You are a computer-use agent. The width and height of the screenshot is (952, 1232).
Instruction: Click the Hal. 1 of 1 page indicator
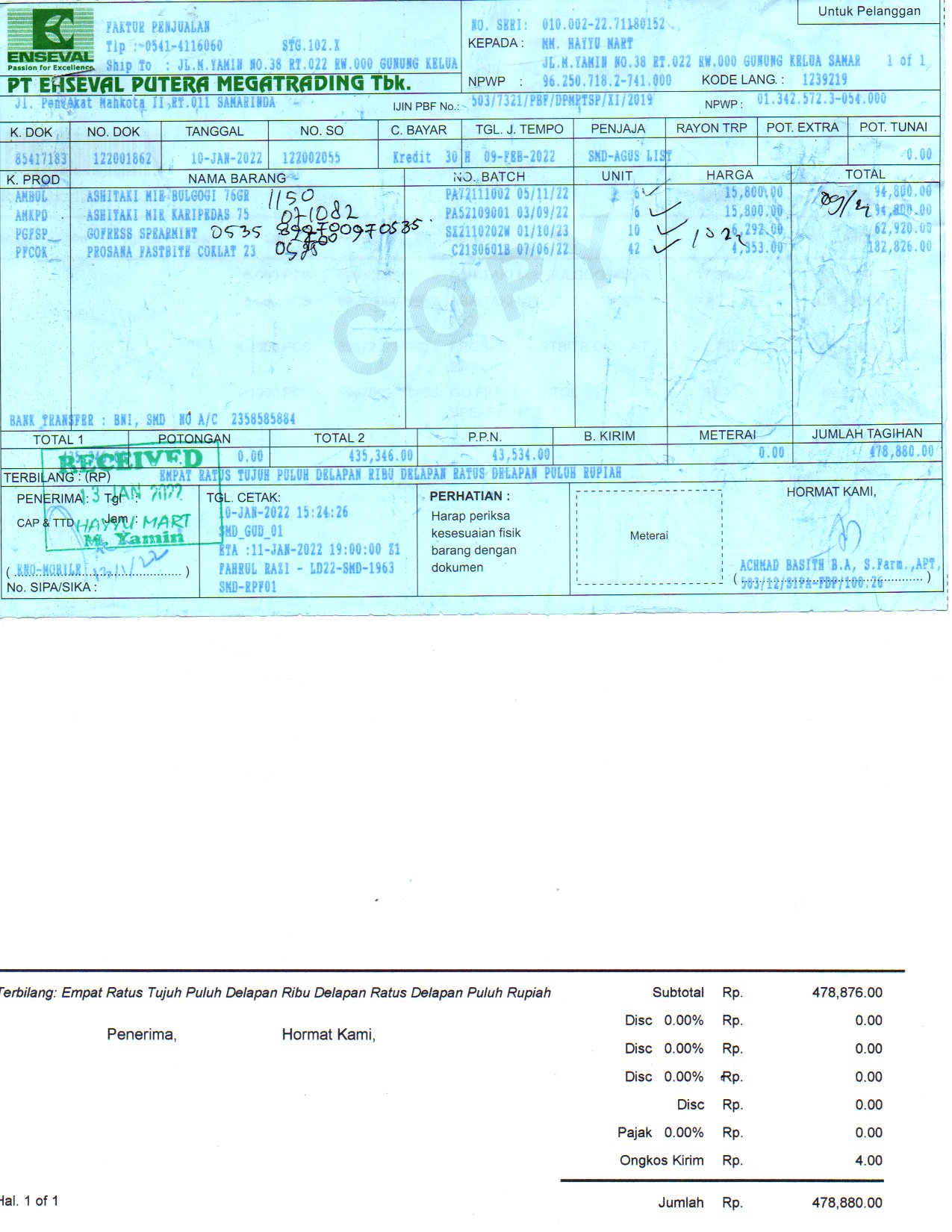(30, 1201)
